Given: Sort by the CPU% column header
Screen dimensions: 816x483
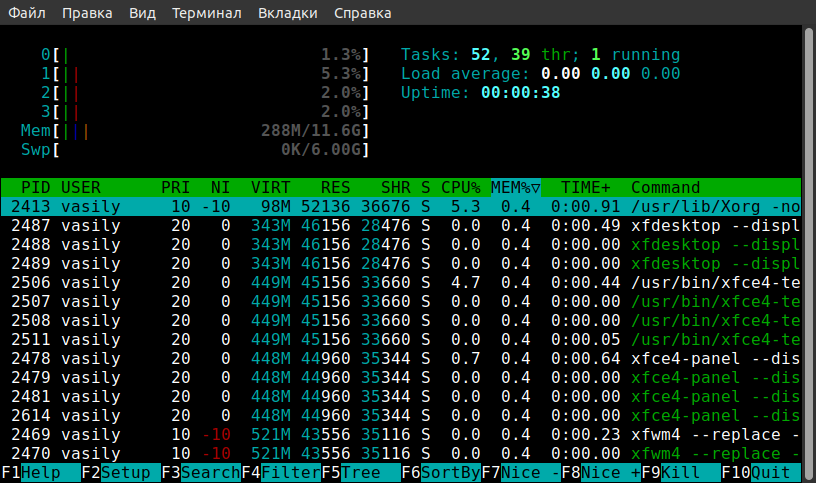Looking at the screenshot, I should pos(461,187).
